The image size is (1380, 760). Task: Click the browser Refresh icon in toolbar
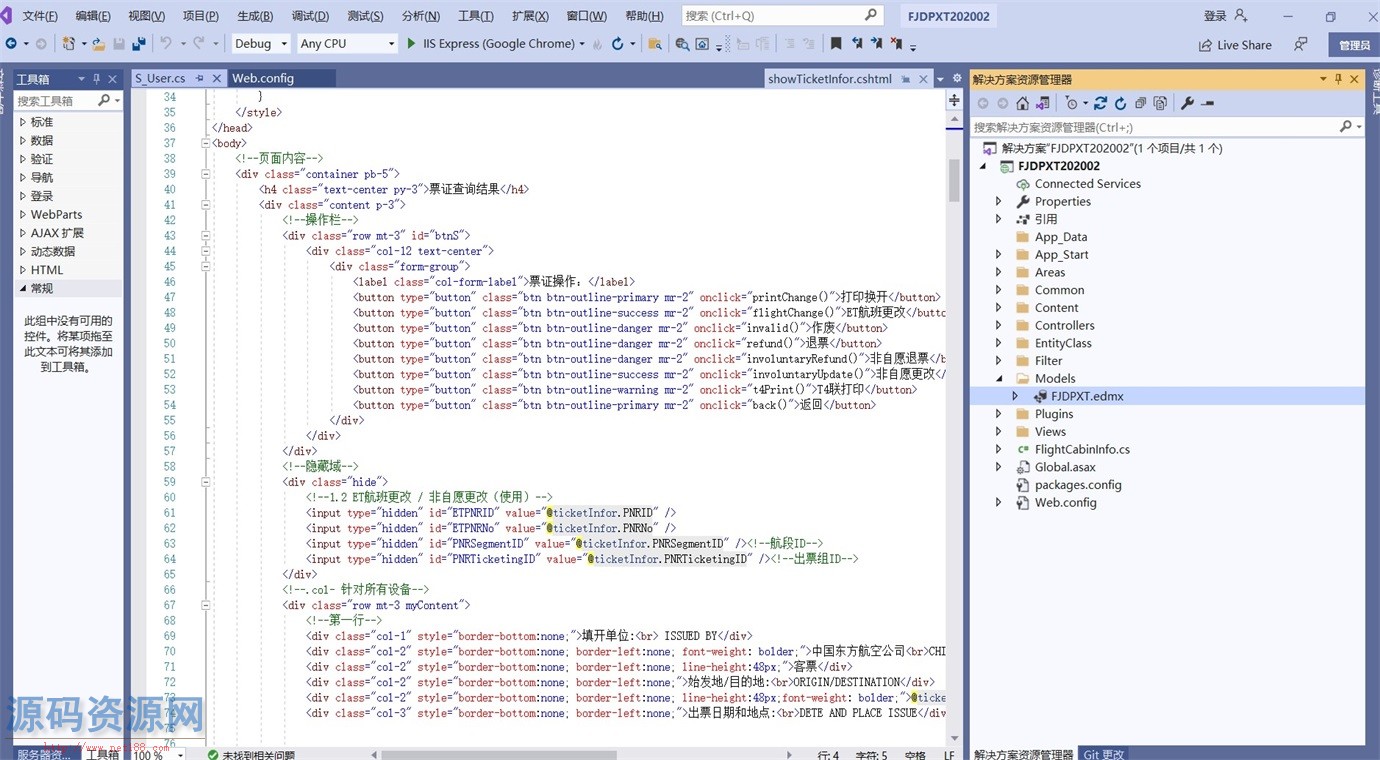(618, 44)
